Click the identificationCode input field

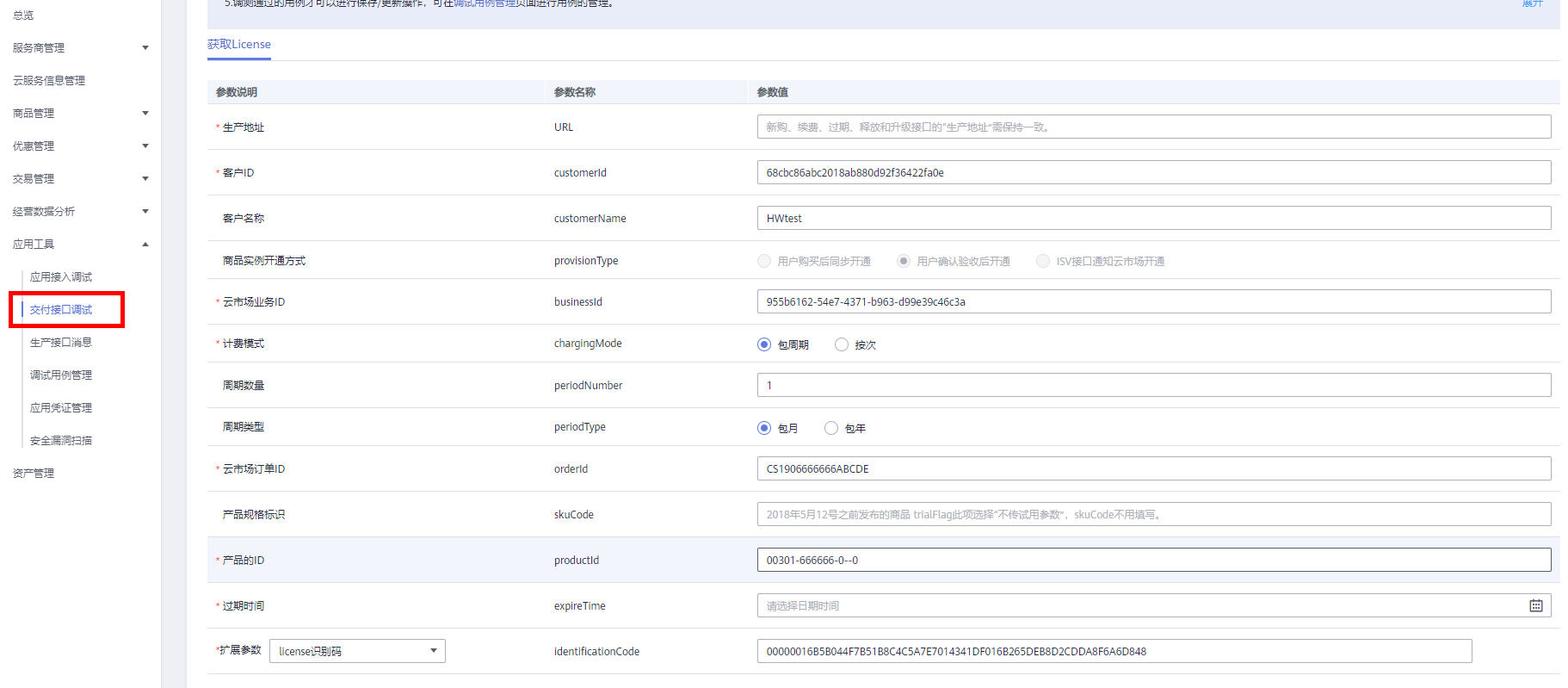(1114, 652)
